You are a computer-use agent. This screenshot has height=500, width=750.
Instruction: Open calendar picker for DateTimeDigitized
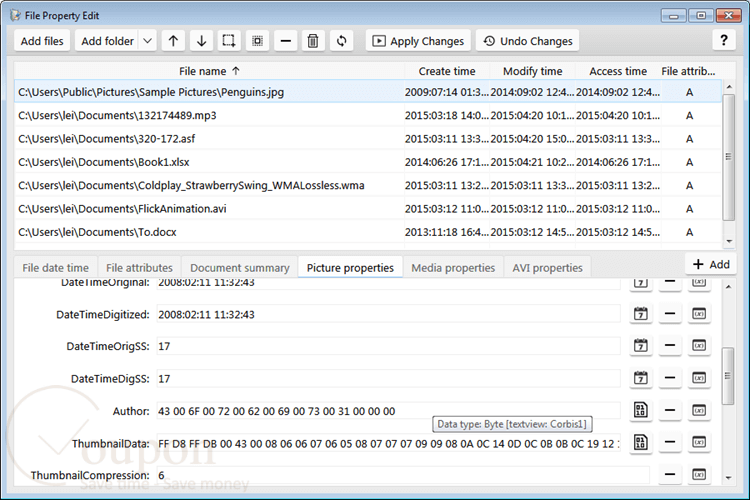(641, 314)
